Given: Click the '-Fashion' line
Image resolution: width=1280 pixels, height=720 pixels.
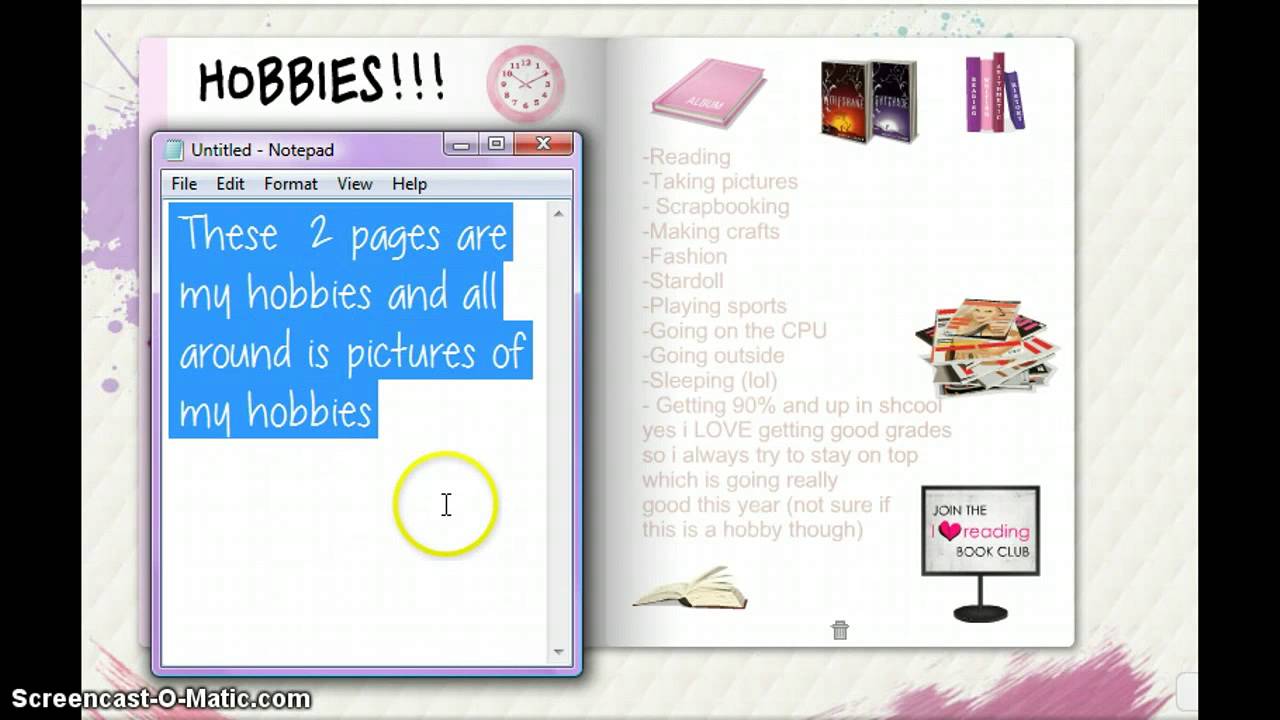Looking at the screenshot, I should (685, 256).
